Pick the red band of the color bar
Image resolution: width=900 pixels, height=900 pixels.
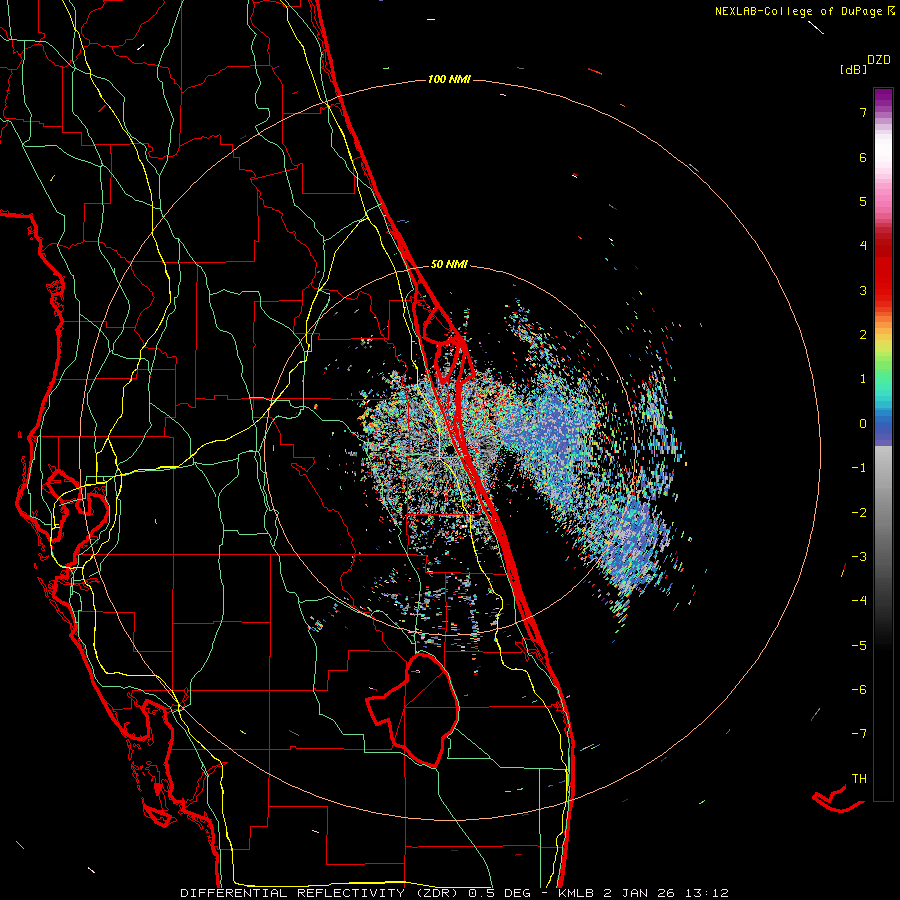[883, 270]
